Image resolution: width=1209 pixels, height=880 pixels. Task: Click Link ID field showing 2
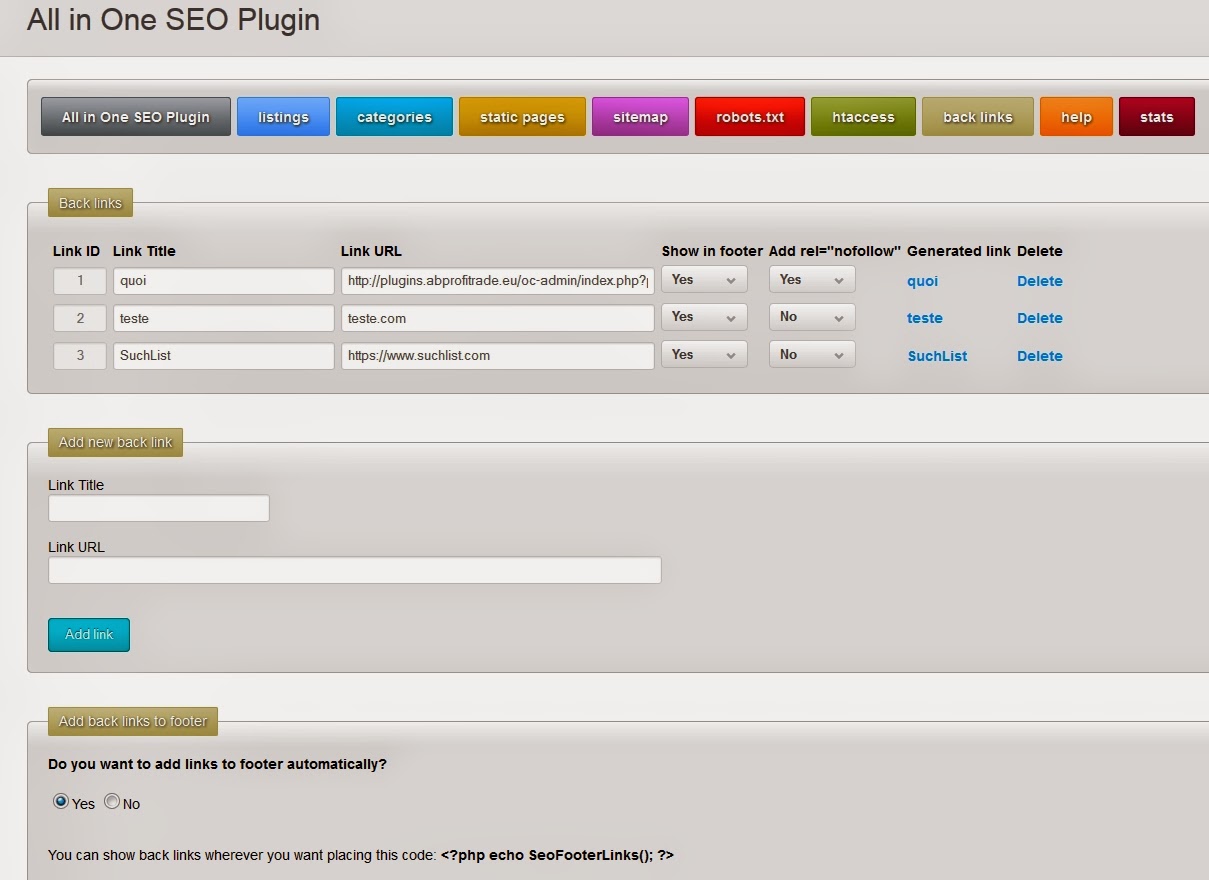tap(80, 318)
